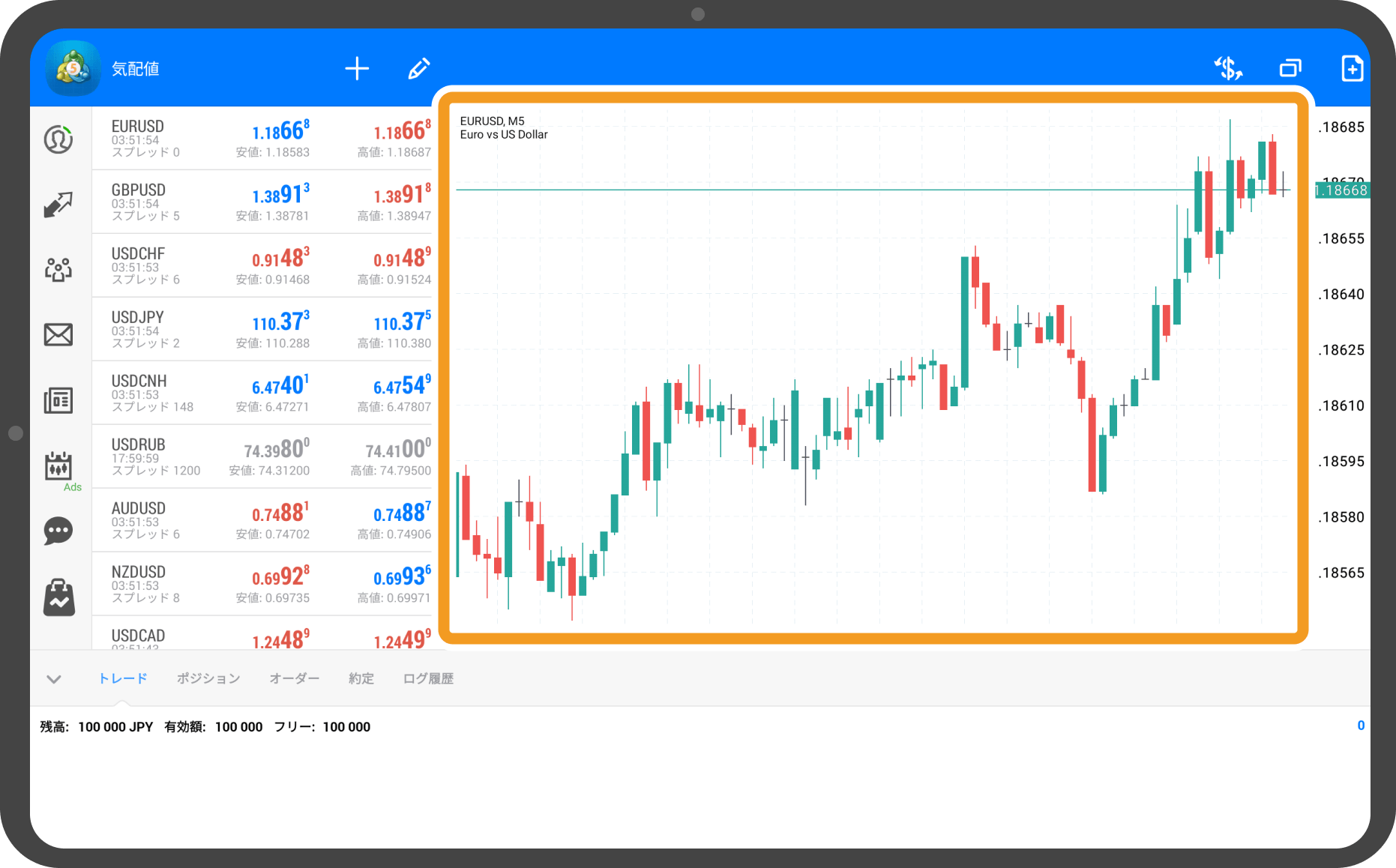Image resolution: width=1396 pixels, height=868 pixels.
Task: Open the currency exchange trade icon
Action: click(x=1228, y=68)
